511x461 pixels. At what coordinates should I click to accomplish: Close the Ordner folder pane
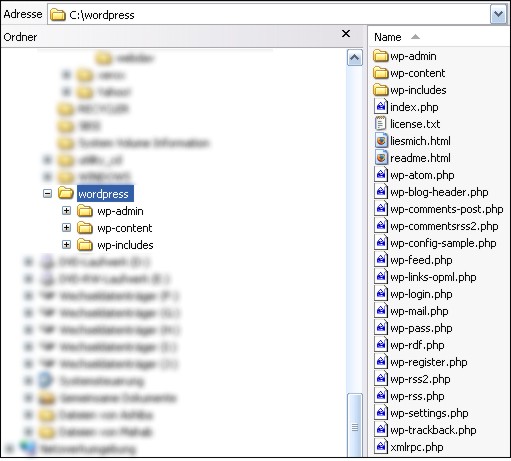346,33
